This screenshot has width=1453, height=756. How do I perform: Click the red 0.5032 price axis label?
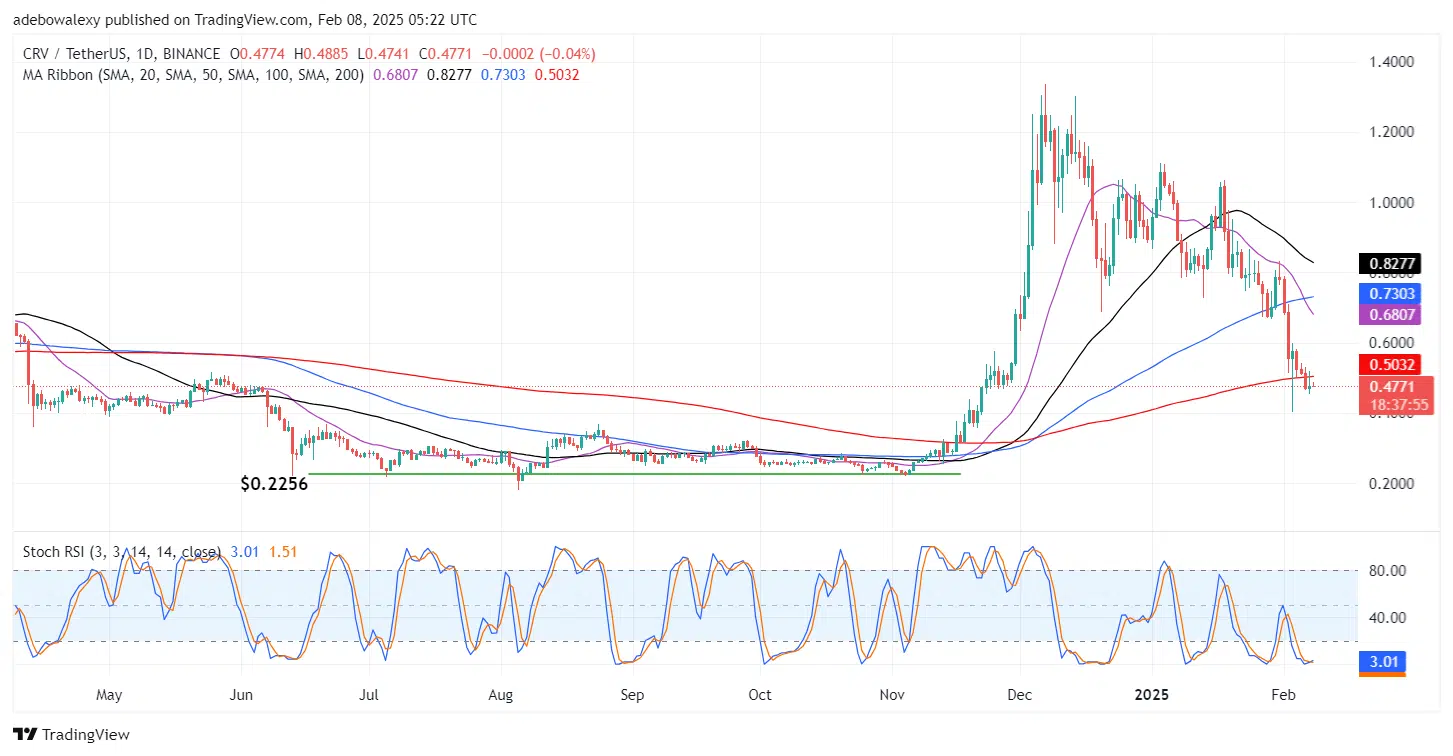coord(1386,364)
